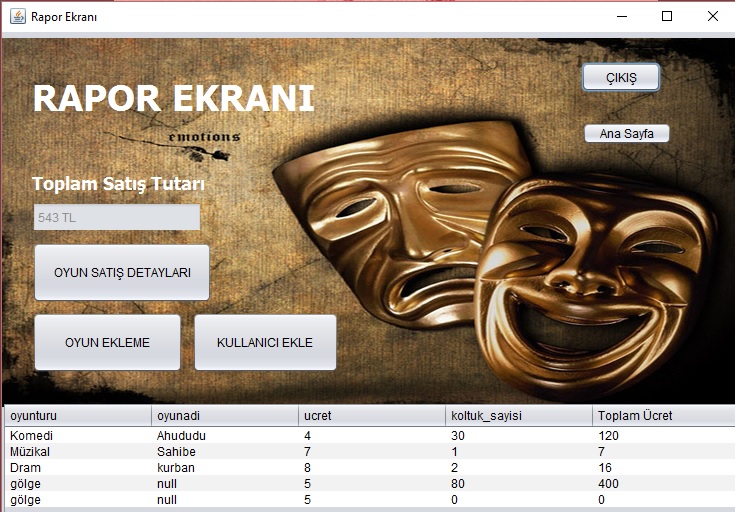Maximize the Rapor Ekranı window
This screenshot has height=512, width=738.
[x=667, y=16]
